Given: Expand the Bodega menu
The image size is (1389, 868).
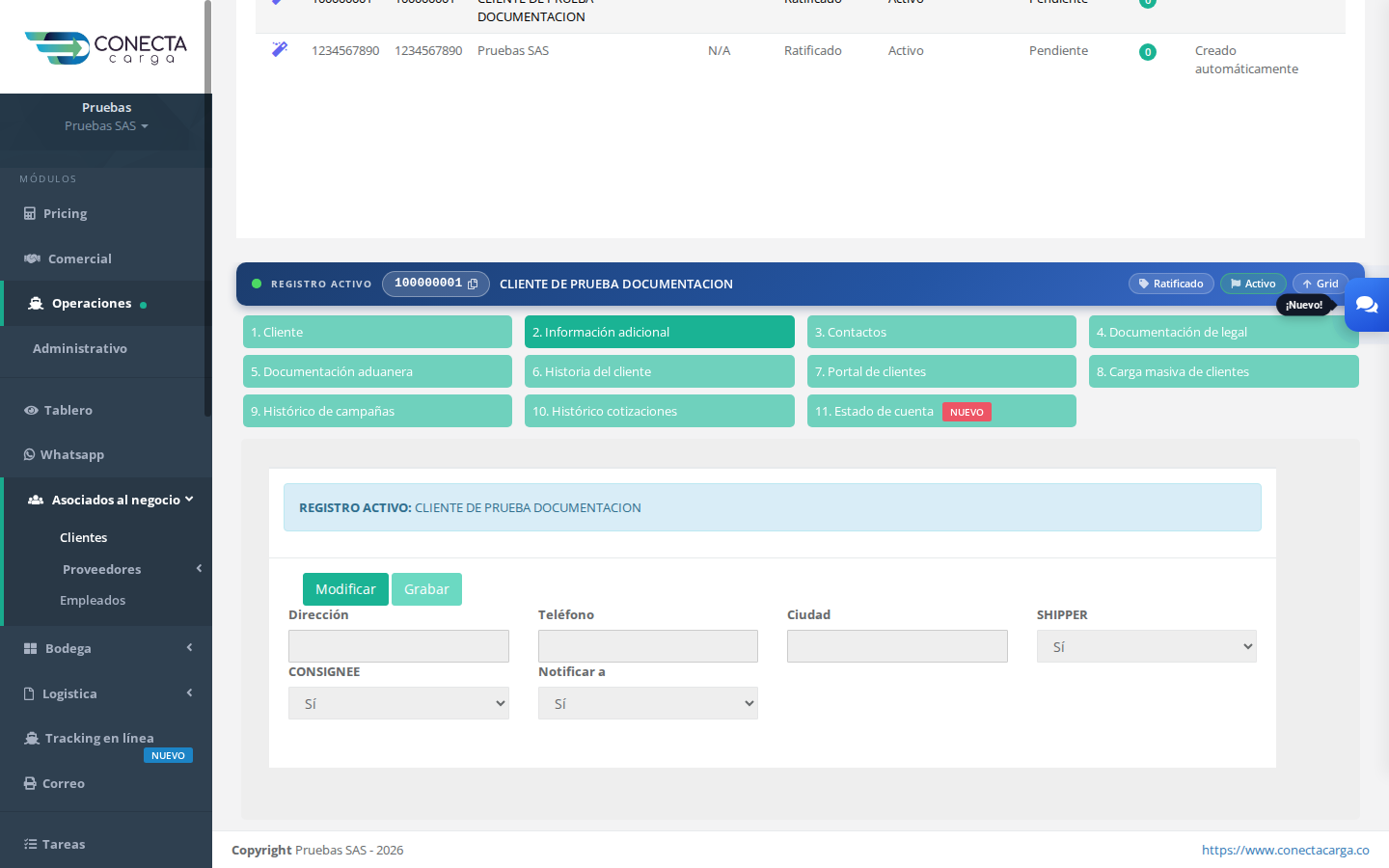Looking at the screenshot, I should [104, 648].
